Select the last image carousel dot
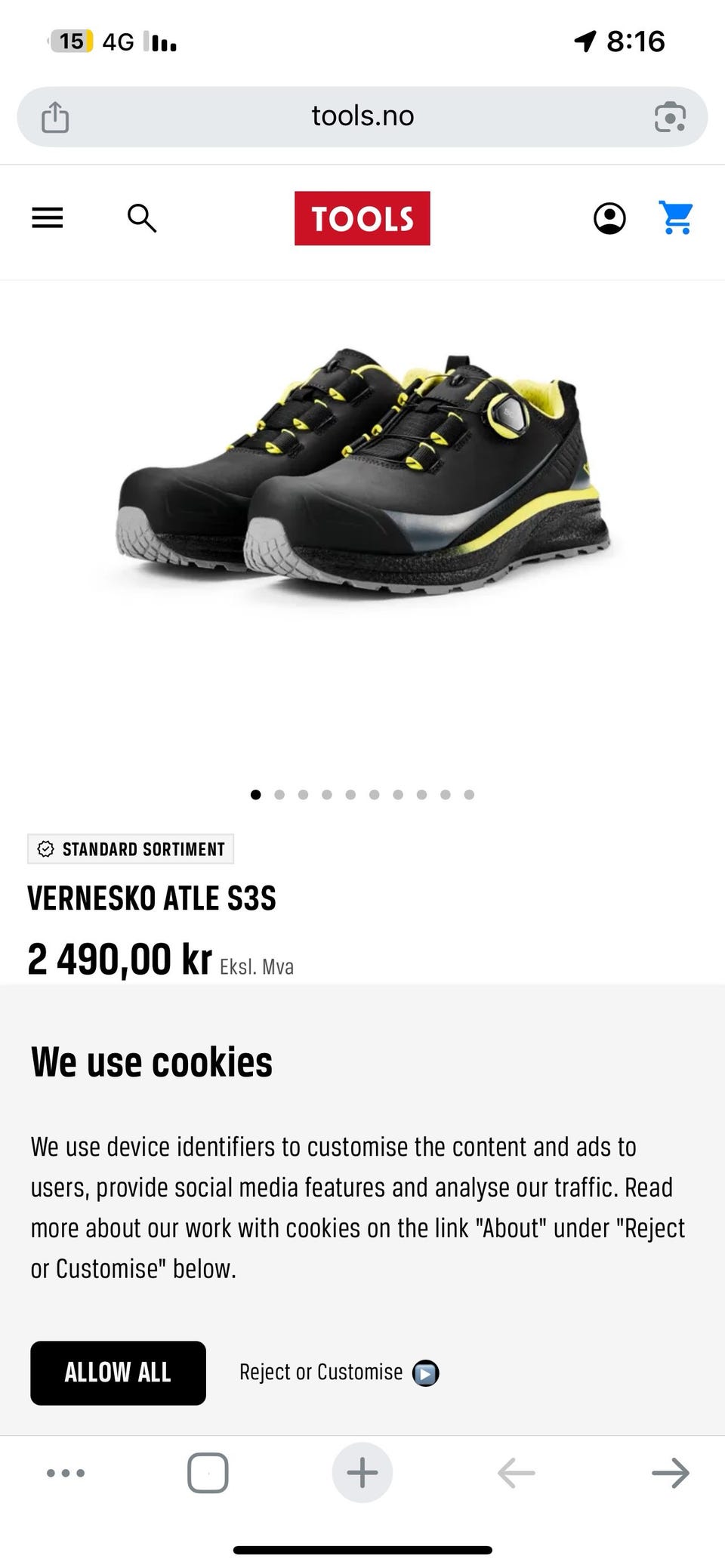This screenshot has height=1568, width=725. point(469,794)
